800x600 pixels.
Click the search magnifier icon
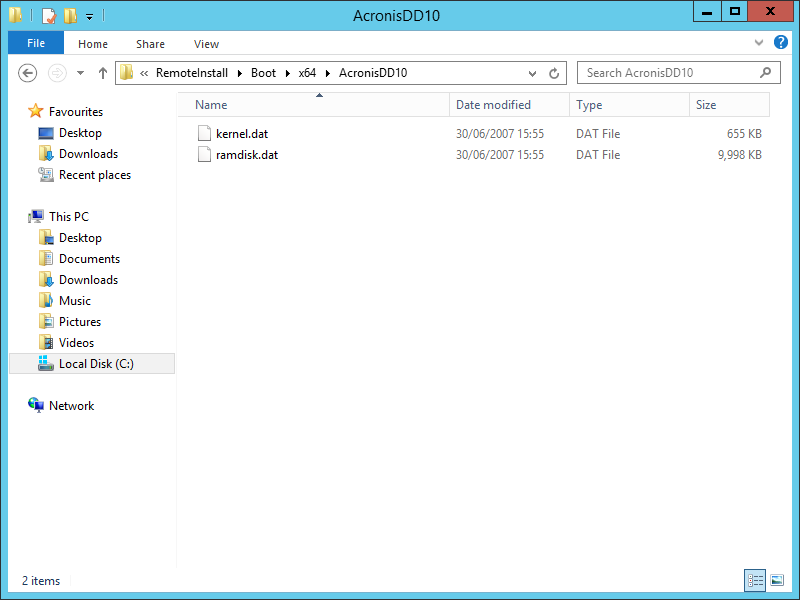click(x=765, y=72)
